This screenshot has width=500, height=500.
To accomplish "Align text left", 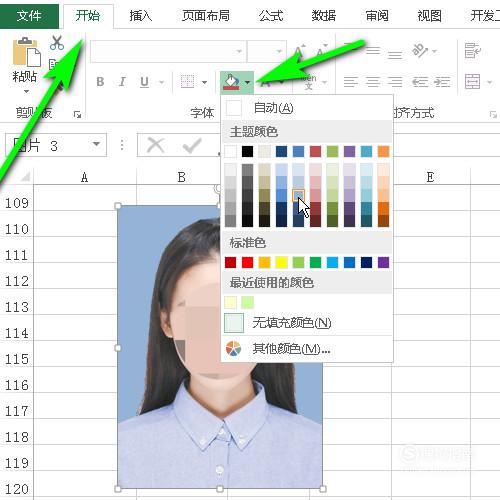I will pos(351,82).
